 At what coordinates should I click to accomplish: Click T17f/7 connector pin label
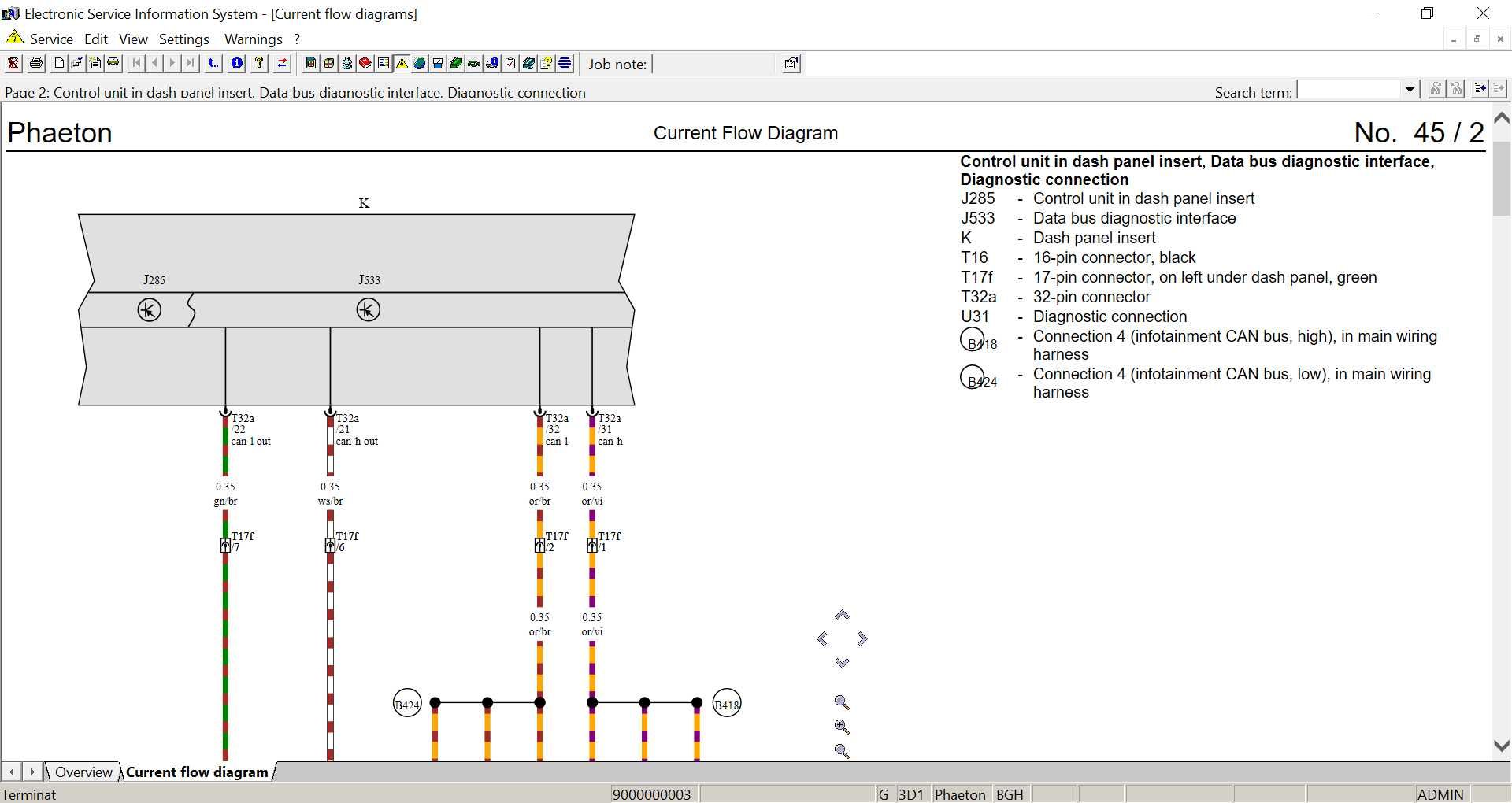pyautogui.click(x=243, y=542)
